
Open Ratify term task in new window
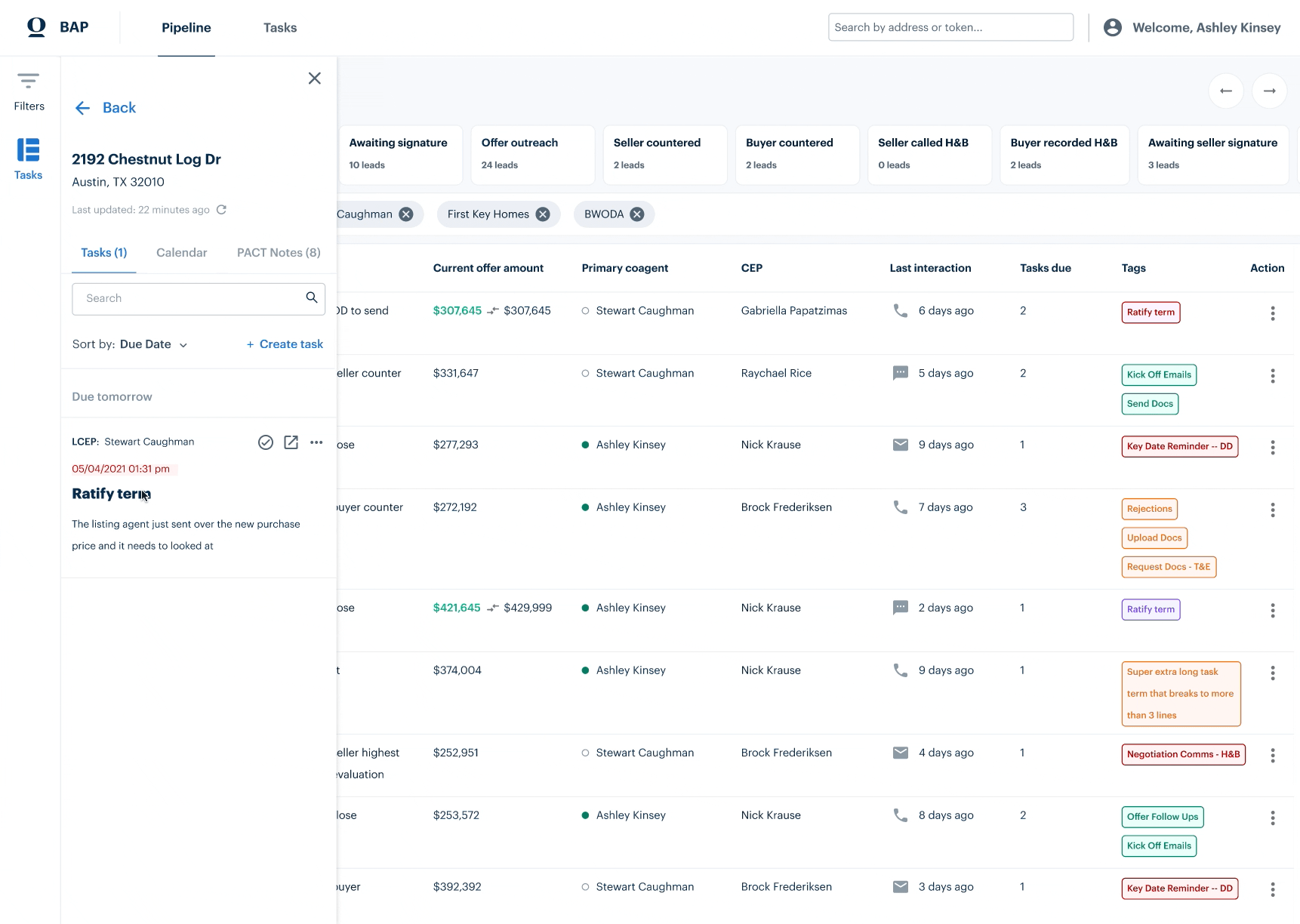pos(291,442)
